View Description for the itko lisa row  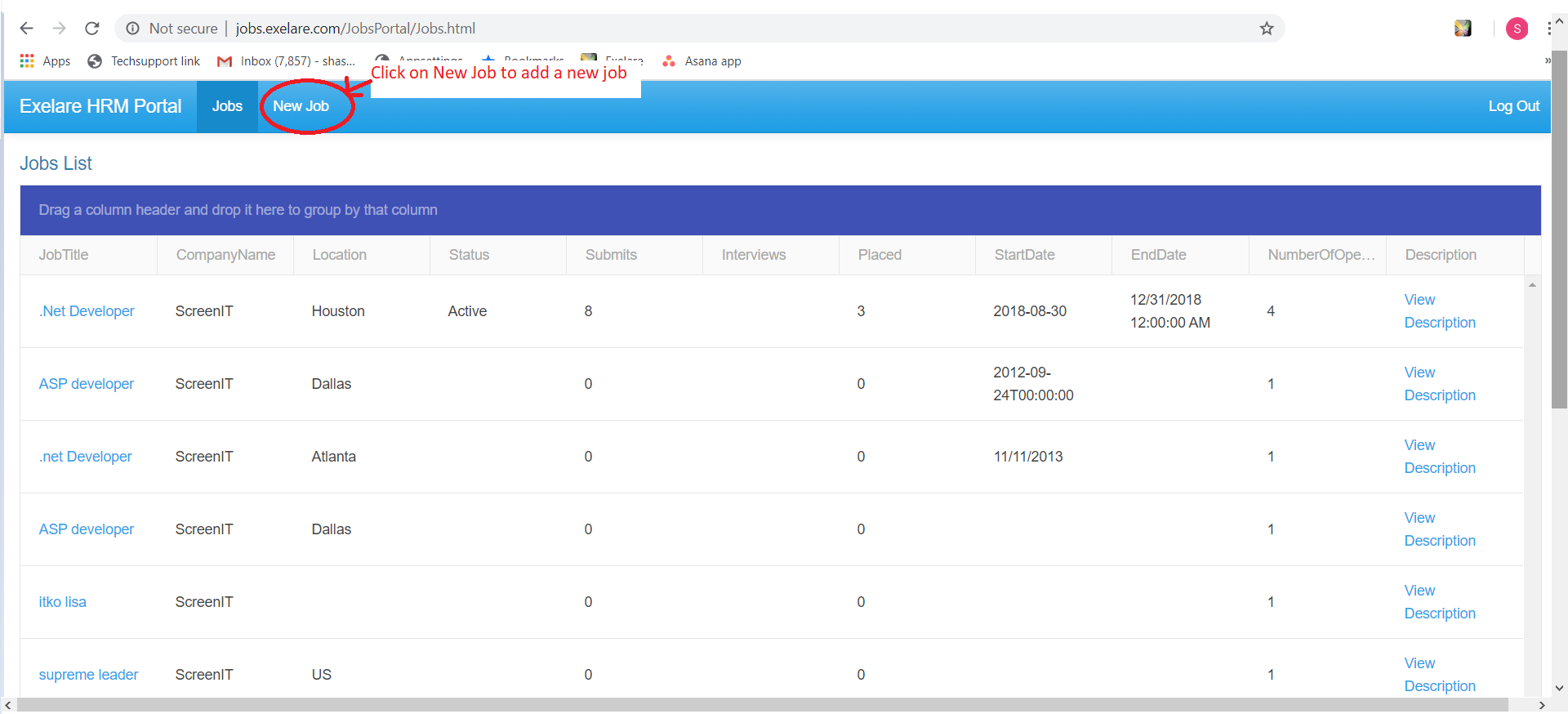[x=1440, y=602]
